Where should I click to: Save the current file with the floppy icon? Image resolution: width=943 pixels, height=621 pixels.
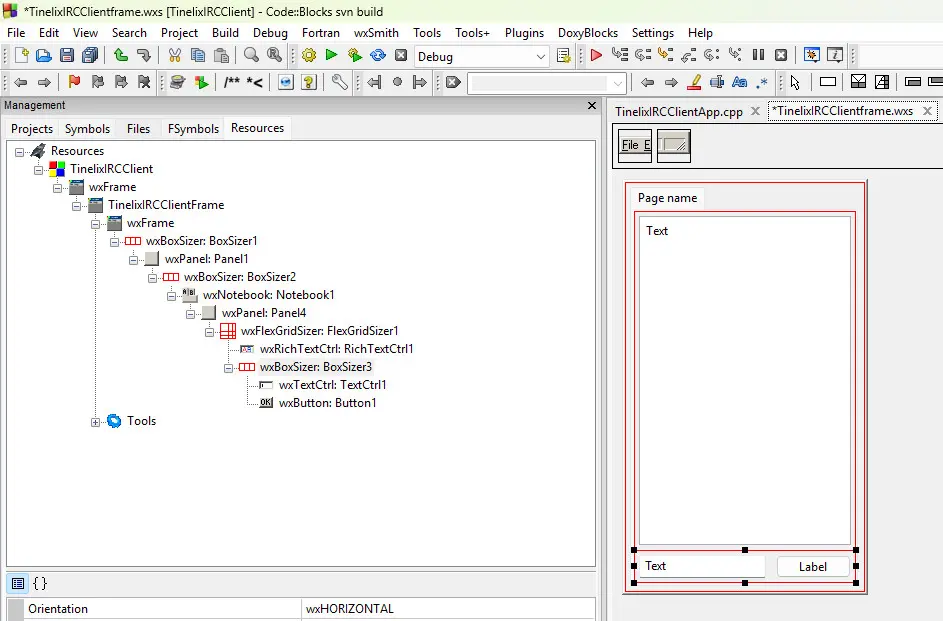(67, 55)
